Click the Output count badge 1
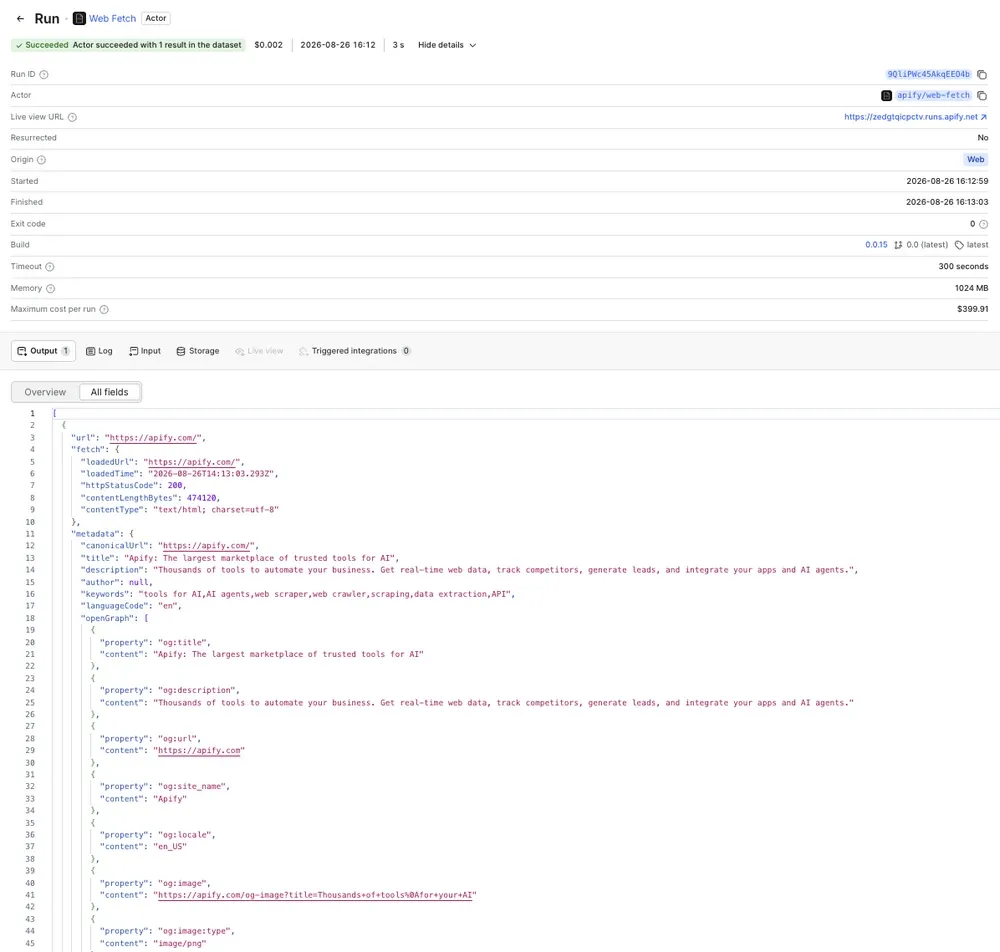1000x952 pixels. click(x=66, y=351)
